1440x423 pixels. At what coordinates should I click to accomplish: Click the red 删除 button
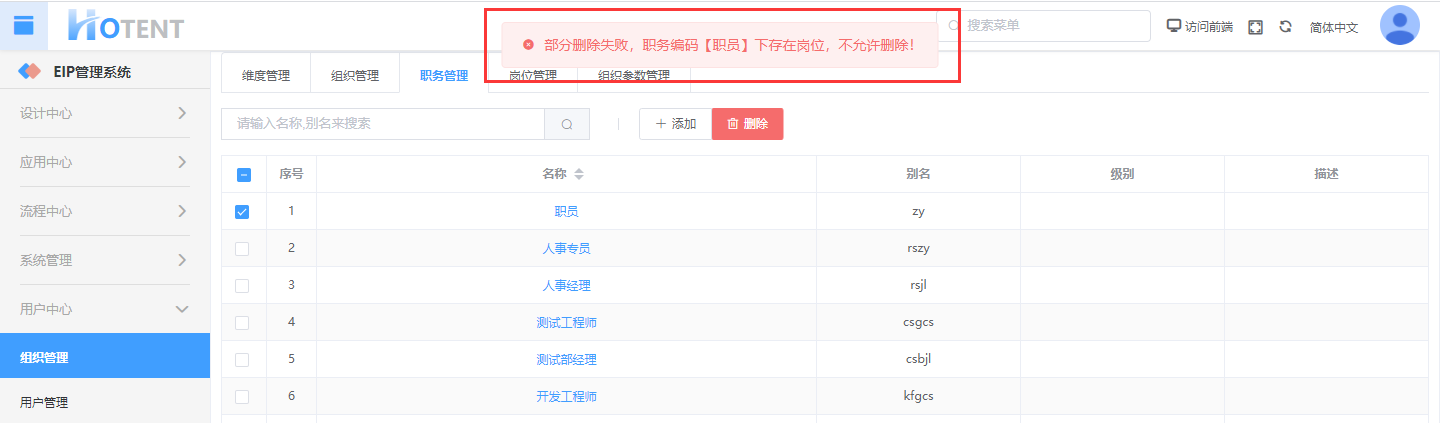pyautogui.click(x=747, y=124)
